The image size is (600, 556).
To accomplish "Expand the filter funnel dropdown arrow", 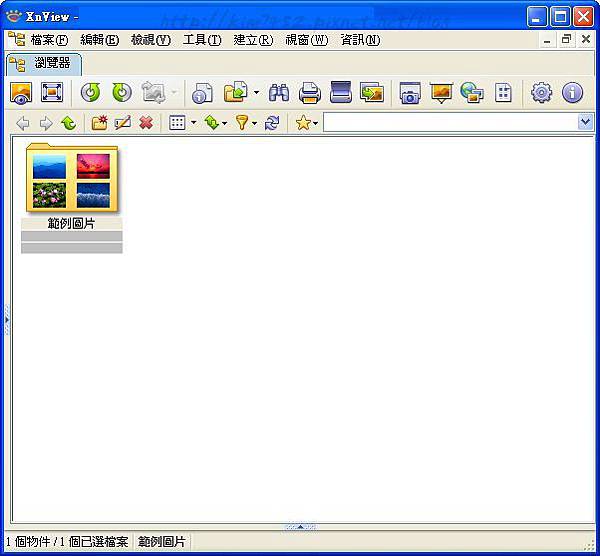I will click(254, 123).
